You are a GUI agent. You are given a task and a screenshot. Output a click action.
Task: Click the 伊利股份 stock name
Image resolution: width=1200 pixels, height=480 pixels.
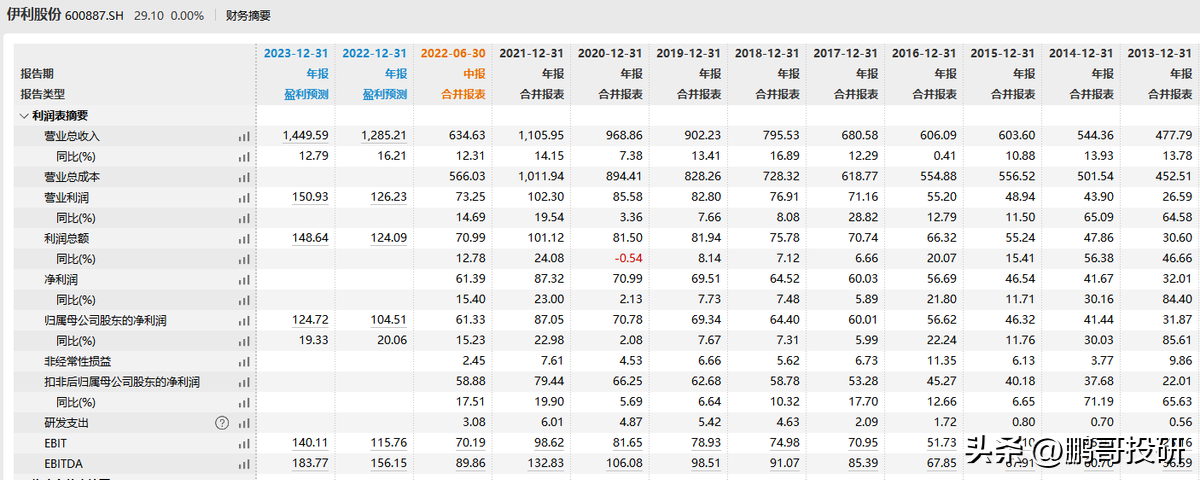34,16
